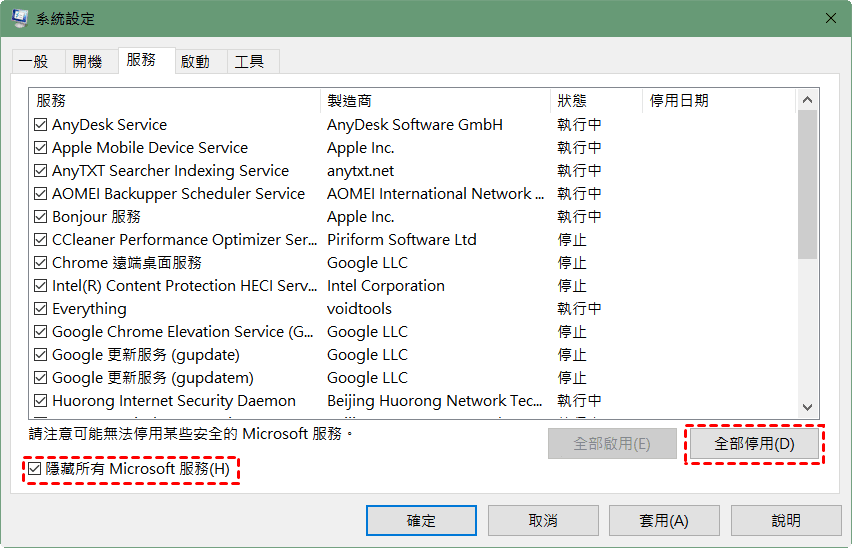Close the 系統設定 window
This screenshot has width=852, height=548.
coord(831,18)
